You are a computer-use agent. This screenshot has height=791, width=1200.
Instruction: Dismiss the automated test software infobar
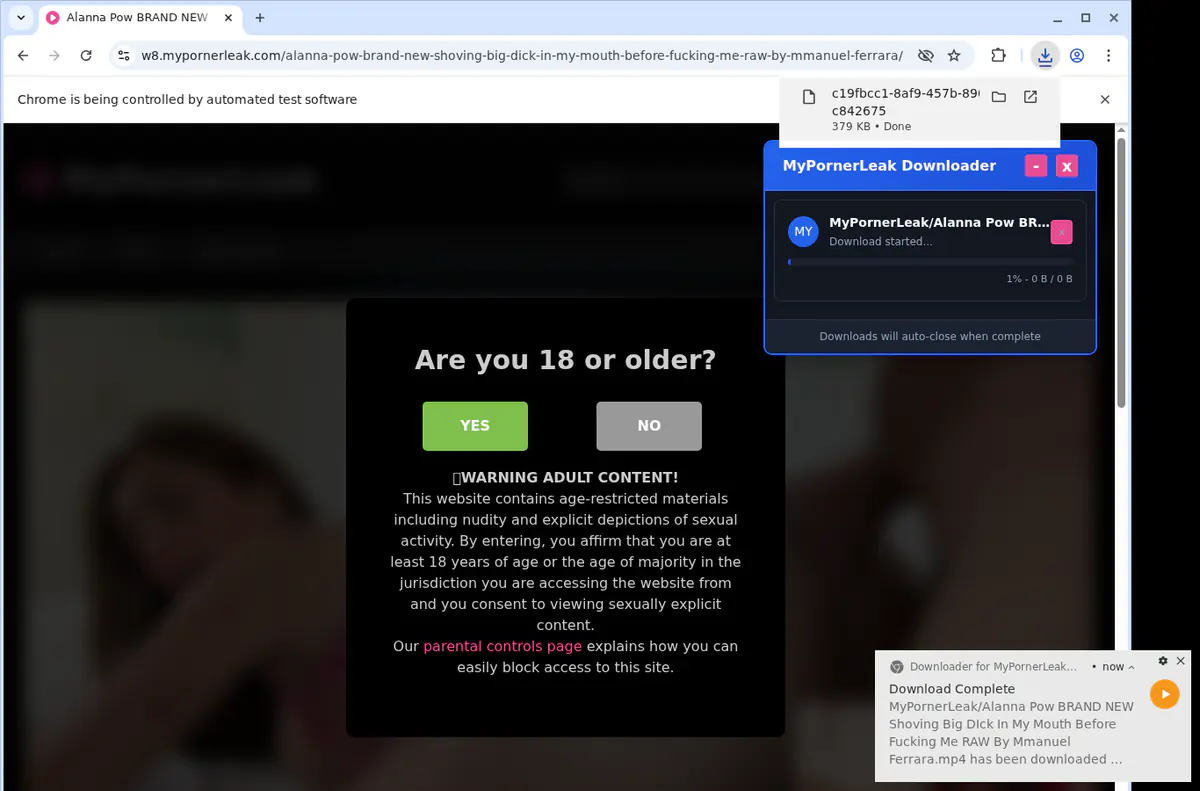[x=1105, y=99]
